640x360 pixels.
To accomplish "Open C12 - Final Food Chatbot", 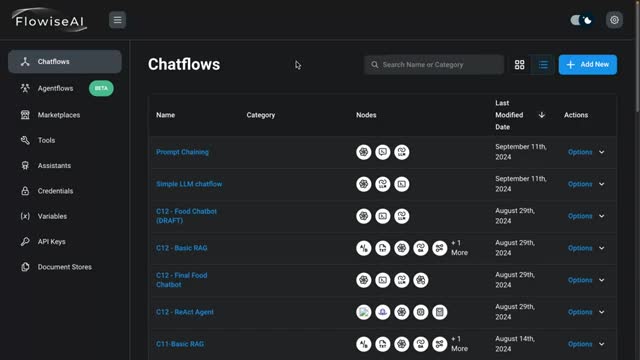I will (x=182, y=280).
